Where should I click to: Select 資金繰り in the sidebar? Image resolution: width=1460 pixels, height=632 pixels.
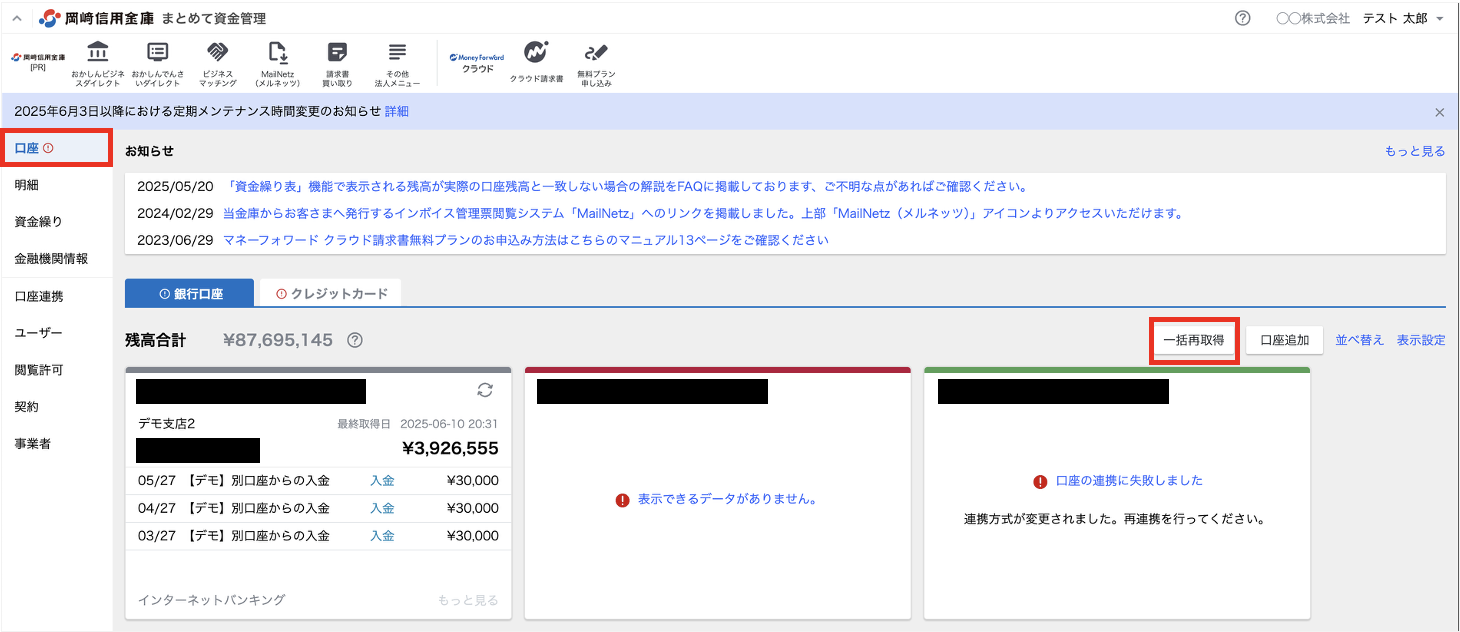click(x=56, y=222)
